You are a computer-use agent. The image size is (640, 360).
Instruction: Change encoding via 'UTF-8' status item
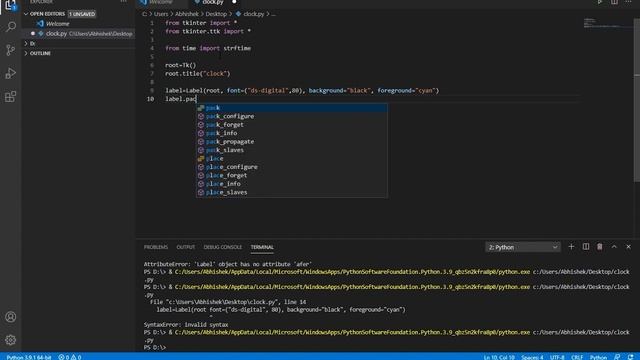(557, 357)
